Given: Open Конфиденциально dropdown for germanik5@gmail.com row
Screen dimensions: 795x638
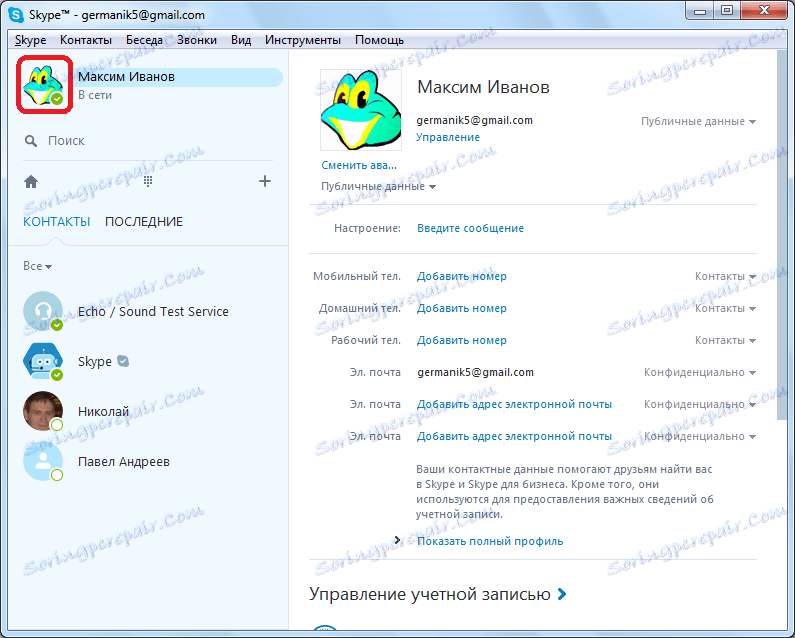Looking at the screenshot, I should pyautogui.click(x=700, y=372).
